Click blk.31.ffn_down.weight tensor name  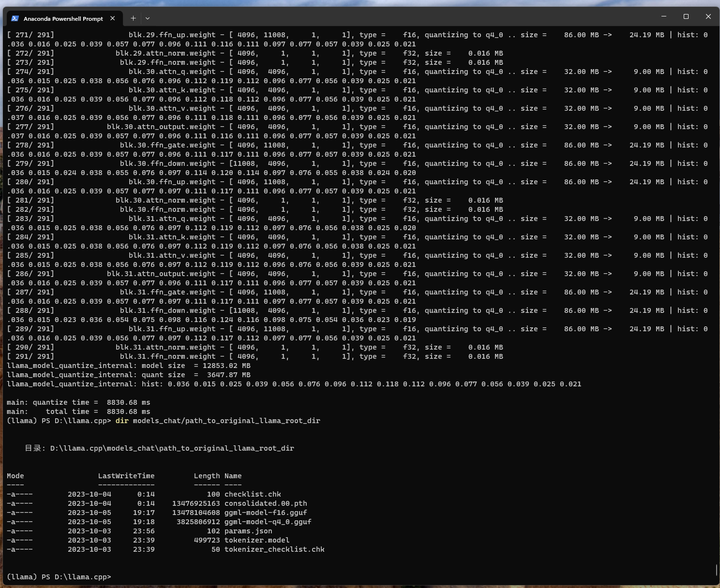(168, 310)
